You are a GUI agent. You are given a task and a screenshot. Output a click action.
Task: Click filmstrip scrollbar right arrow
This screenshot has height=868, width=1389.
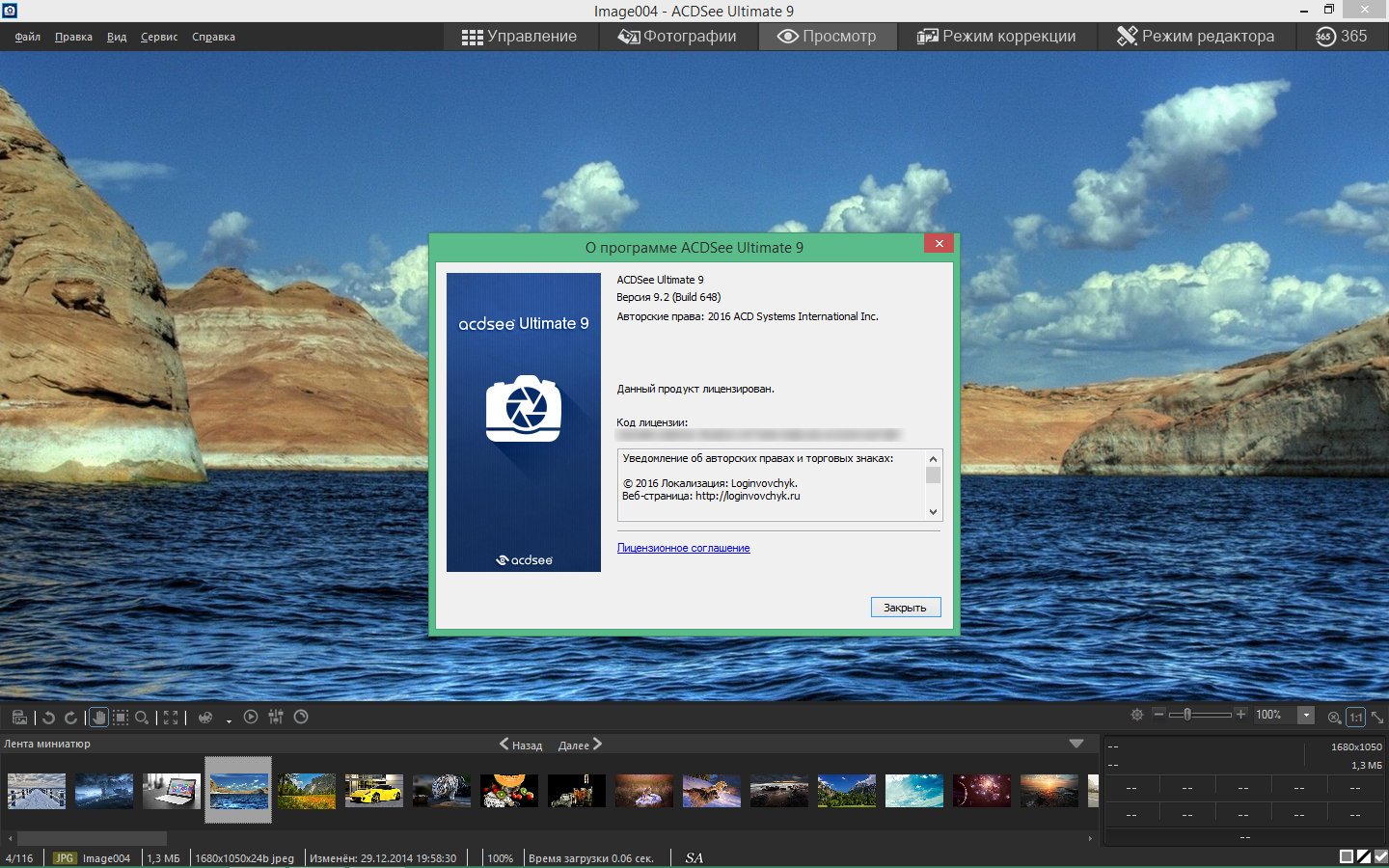(1090, 839)
